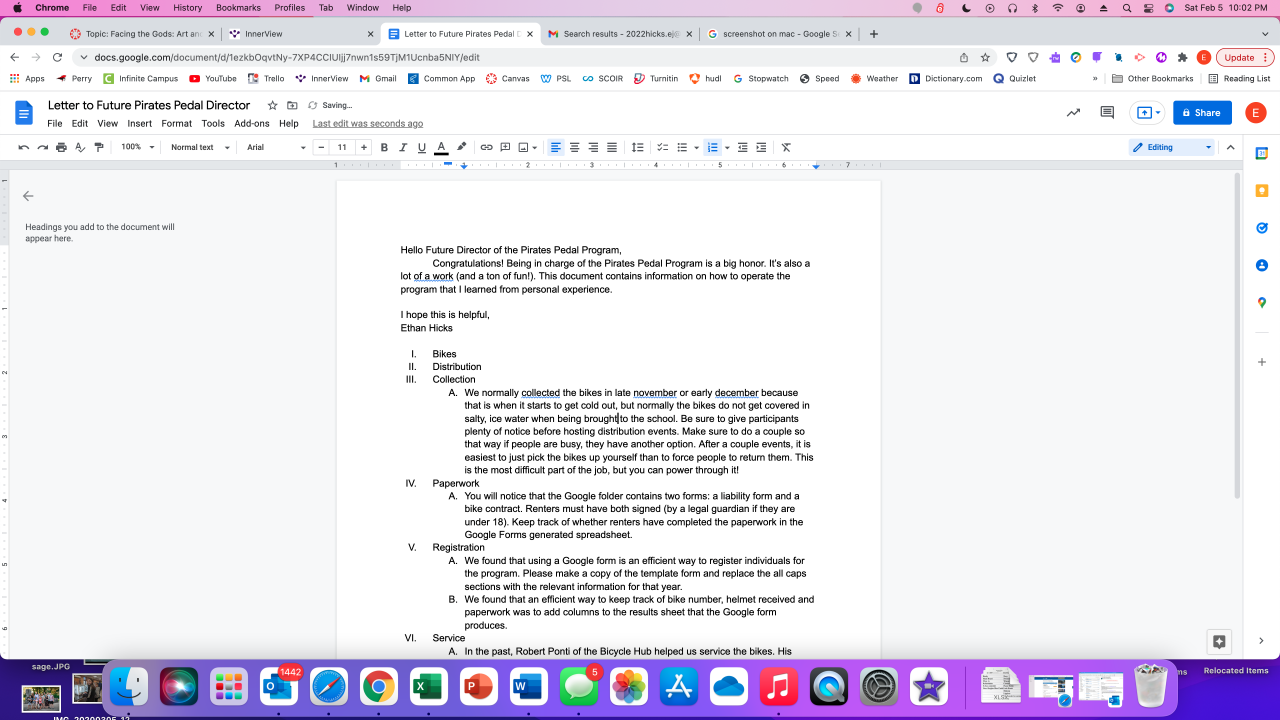Screen dimensions: 1280x720
Task: Open the Google Docs home icon
Action: pos(25,113)
